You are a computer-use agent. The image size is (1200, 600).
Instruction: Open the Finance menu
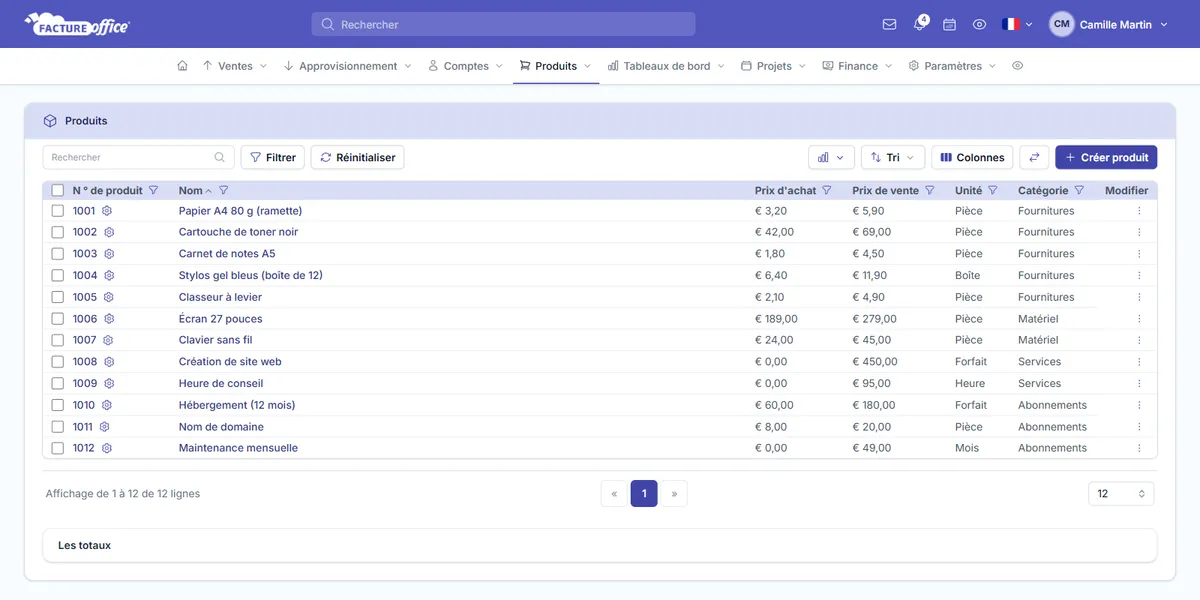pos(858,66)
